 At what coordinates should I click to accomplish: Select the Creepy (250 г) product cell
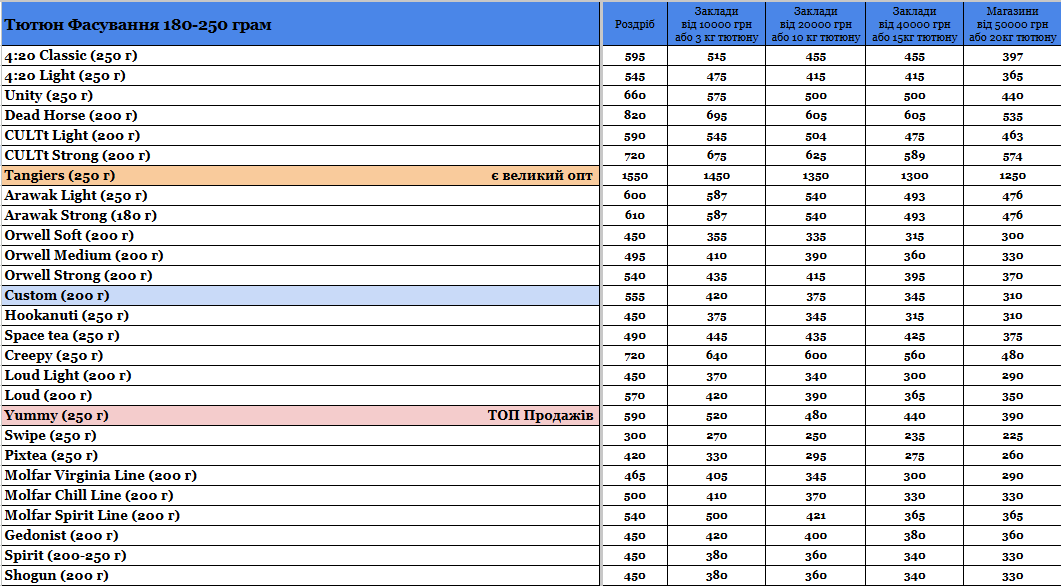(x=300, y=356)
